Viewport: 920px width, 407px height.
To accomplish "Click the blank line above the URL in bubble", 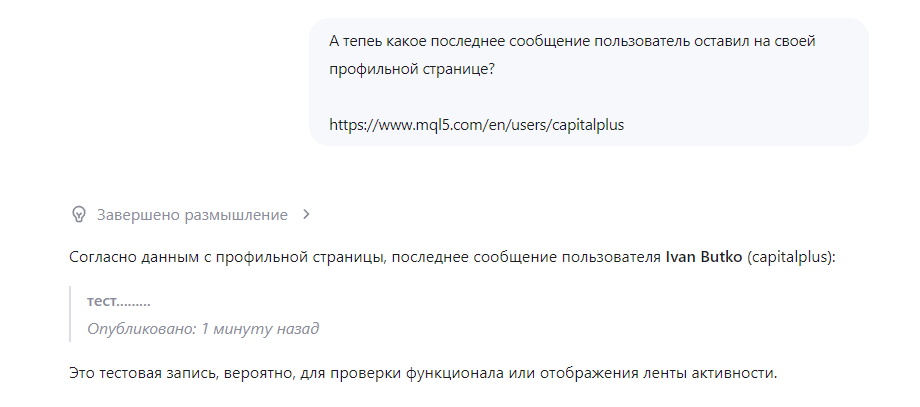I will point(588,97).
